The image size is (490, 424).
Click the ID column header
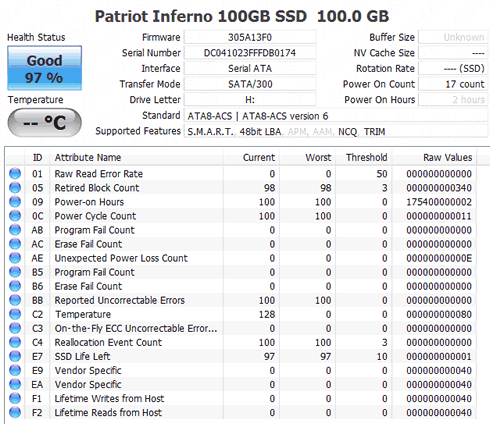(37, 157)
